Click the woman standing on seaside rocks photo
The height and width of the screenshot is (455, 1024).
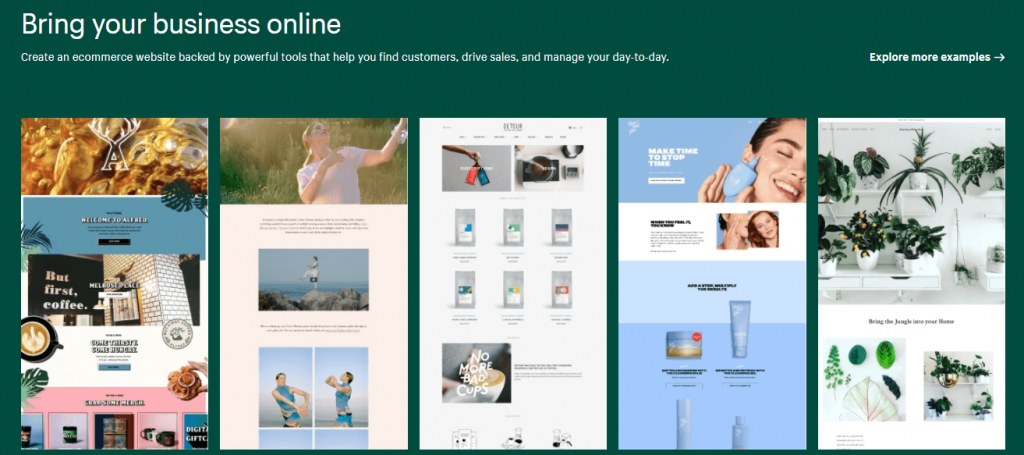[x=313, y=280]
